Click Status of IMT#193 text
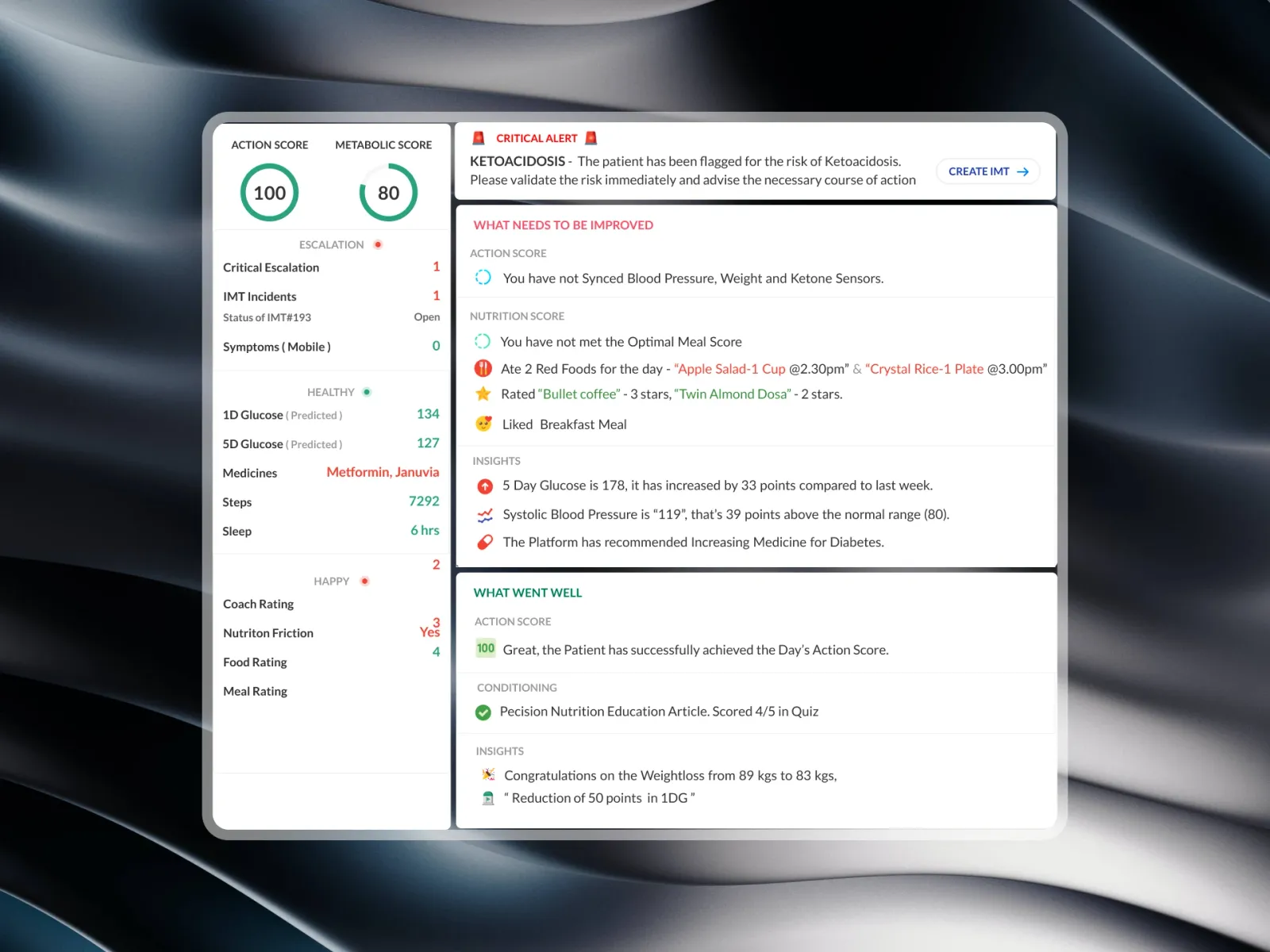Screen dimensions: 1270x952 point(267,317)
